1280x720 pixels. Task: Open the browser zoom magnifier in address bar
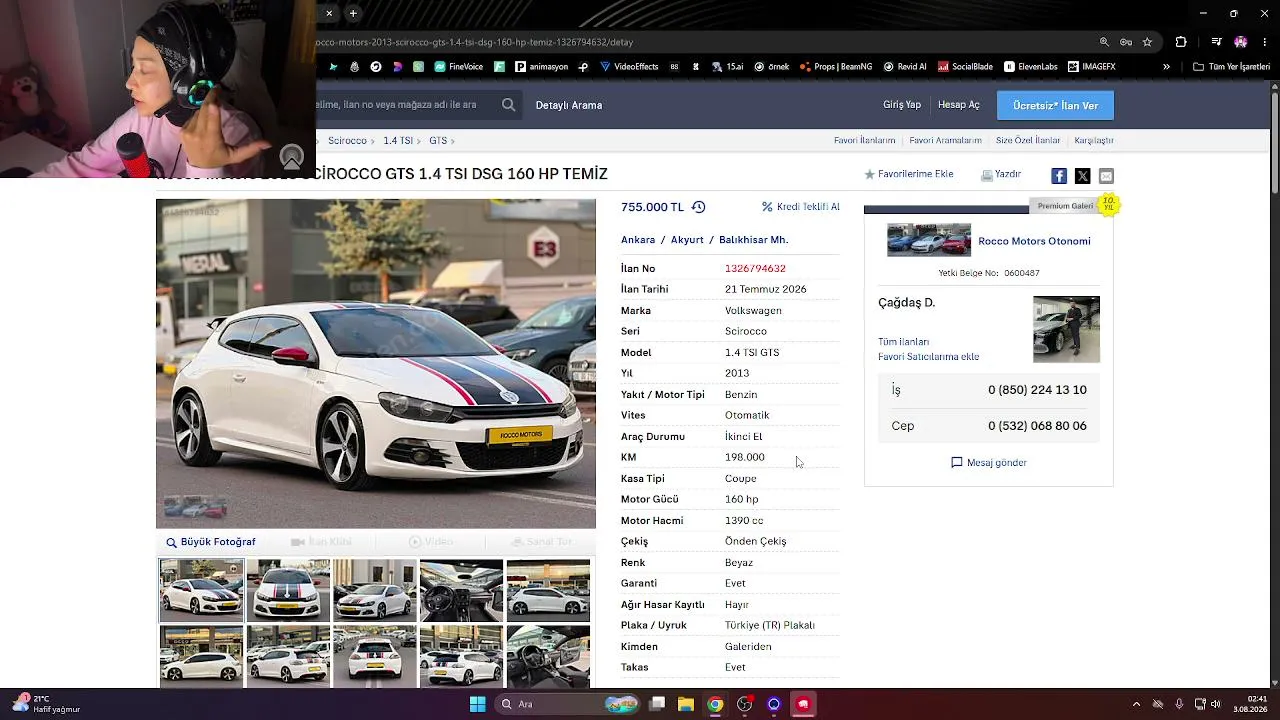1104,42
